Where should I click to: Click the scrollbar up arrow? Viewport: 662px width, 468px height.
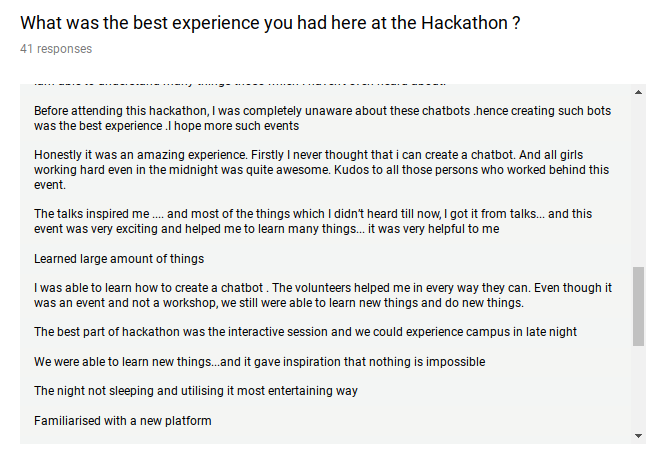(638, 92)
